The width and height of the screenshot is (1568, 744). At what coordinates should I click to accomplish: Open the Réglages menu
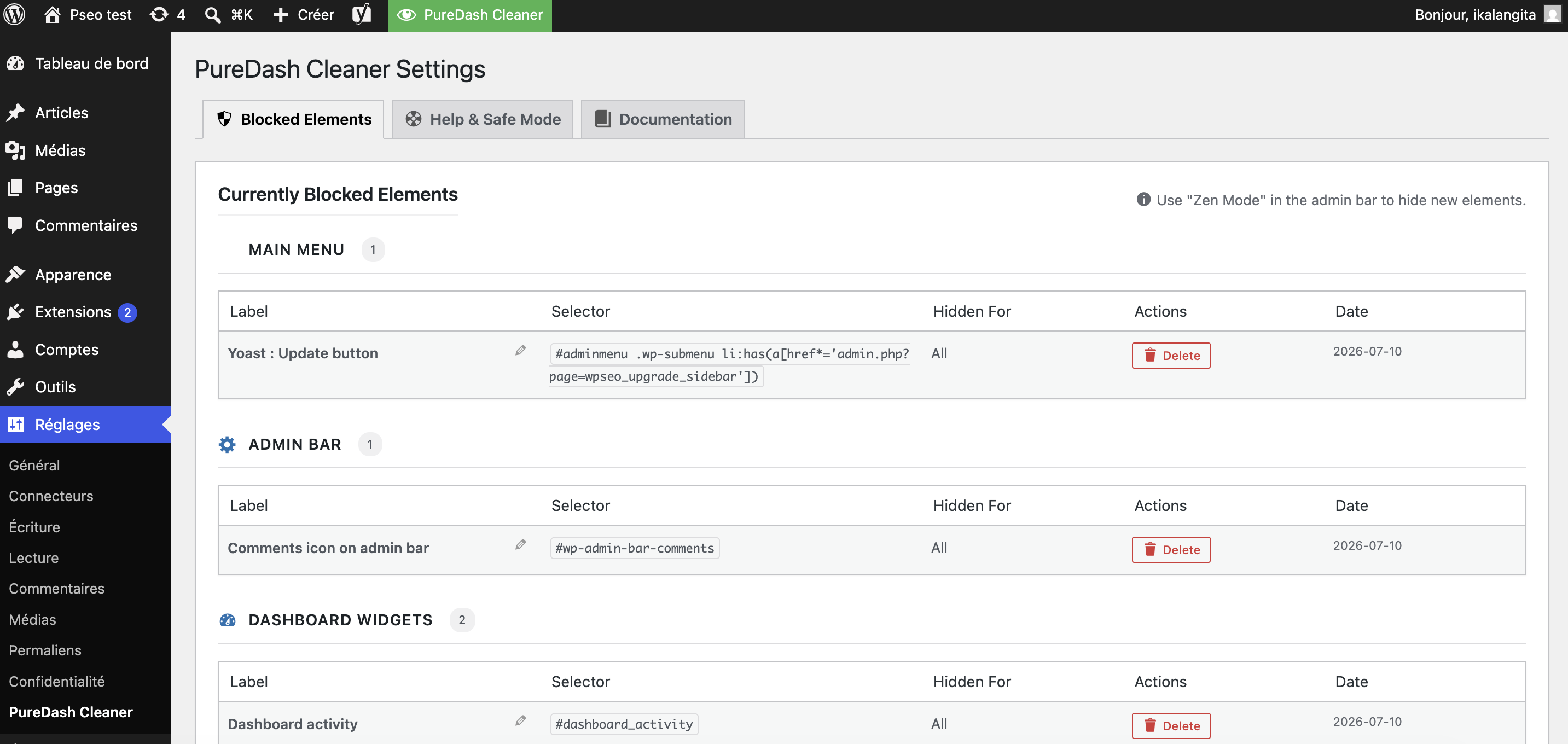point(85,425)
